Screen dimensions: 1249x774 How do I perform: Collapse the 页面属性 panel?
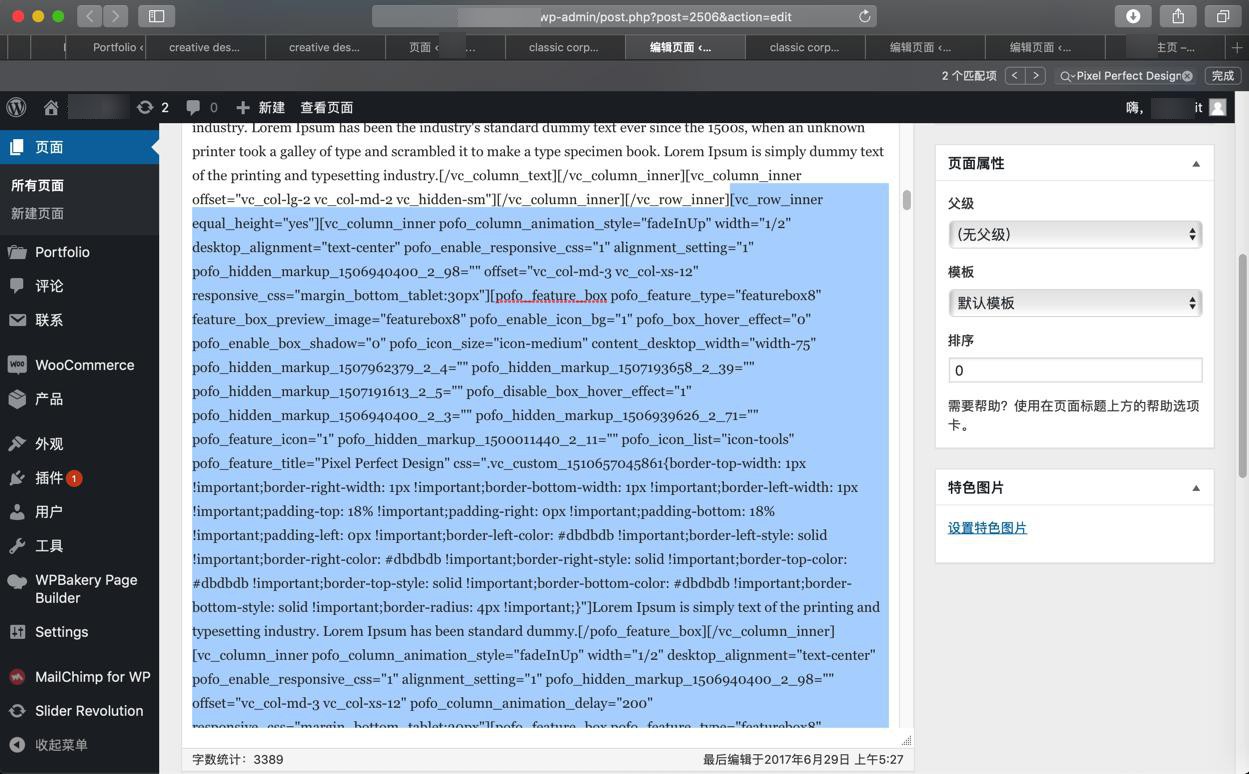1196,164
